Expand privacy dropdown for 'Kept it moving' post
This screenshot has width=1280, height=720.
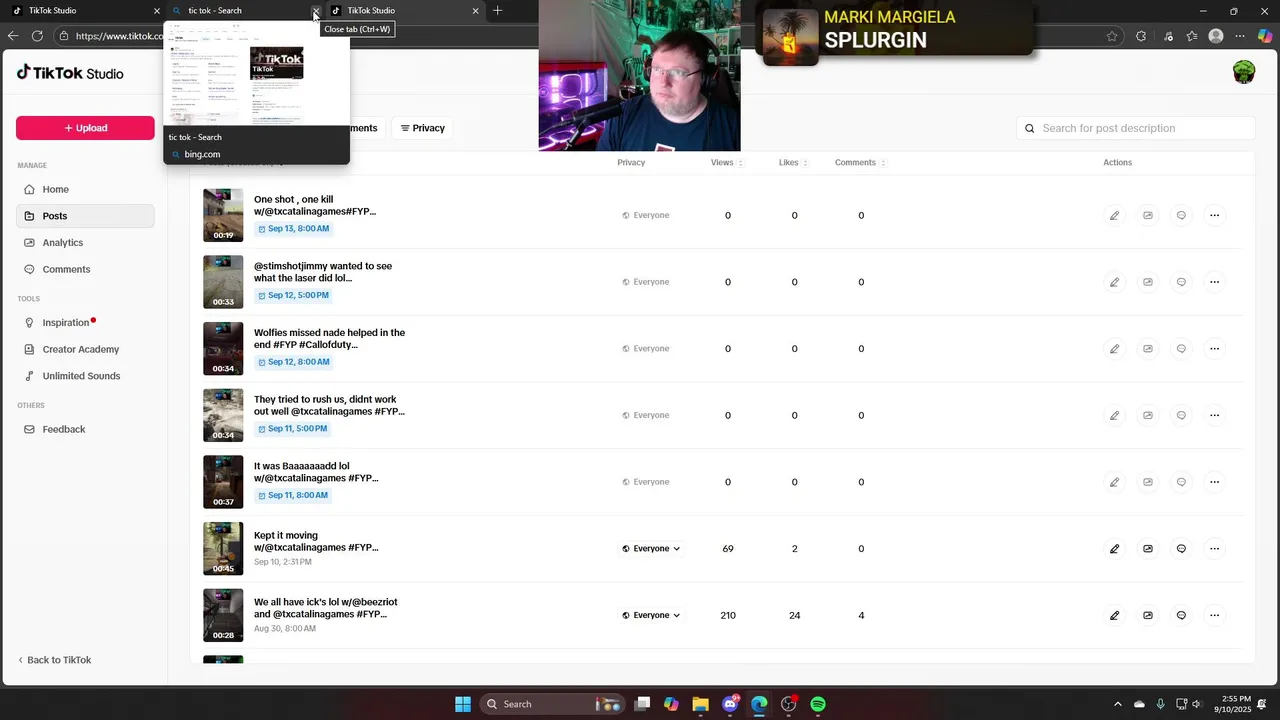pos(651,549)
